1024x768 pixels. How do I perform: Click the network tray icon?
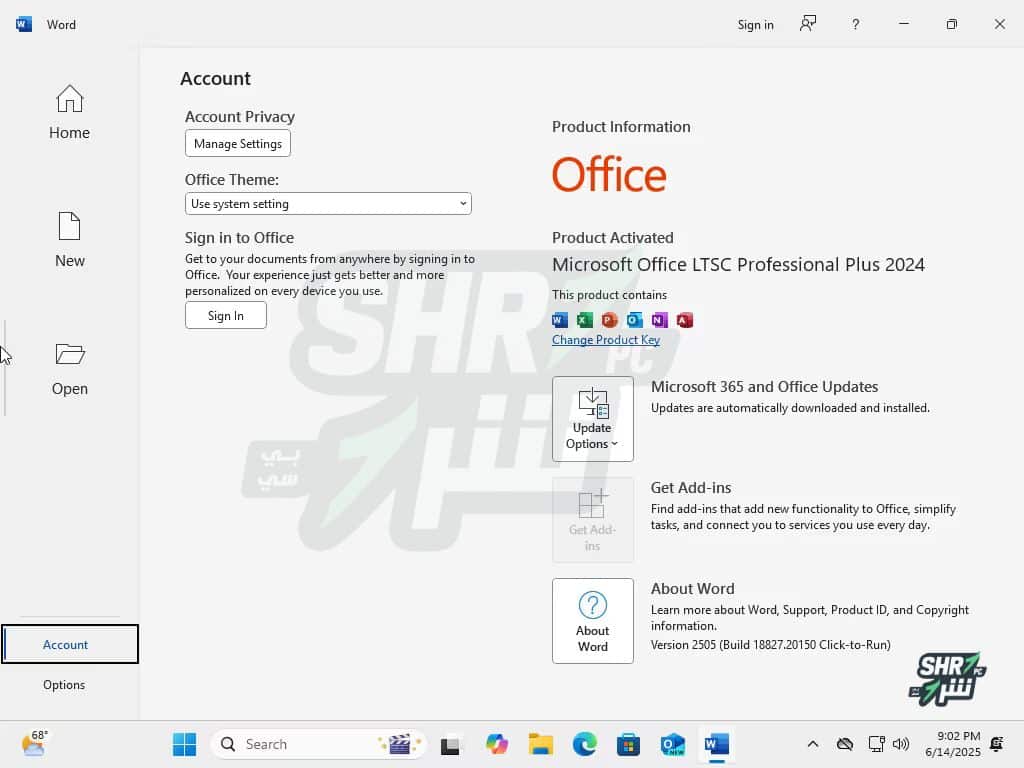click(x=876, y=744)
